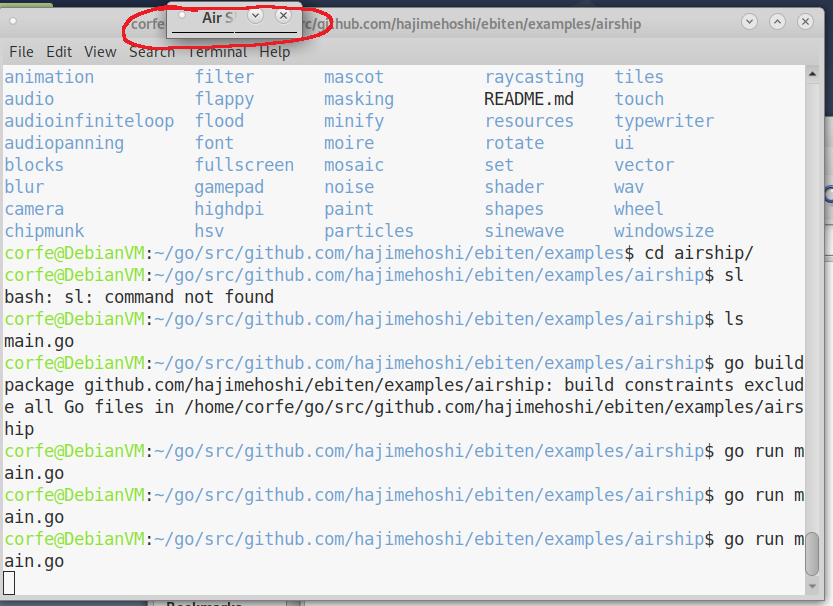Click the 'sinewave' directory name
This screenshot has width=833, height=606.
tap(524, 231)
